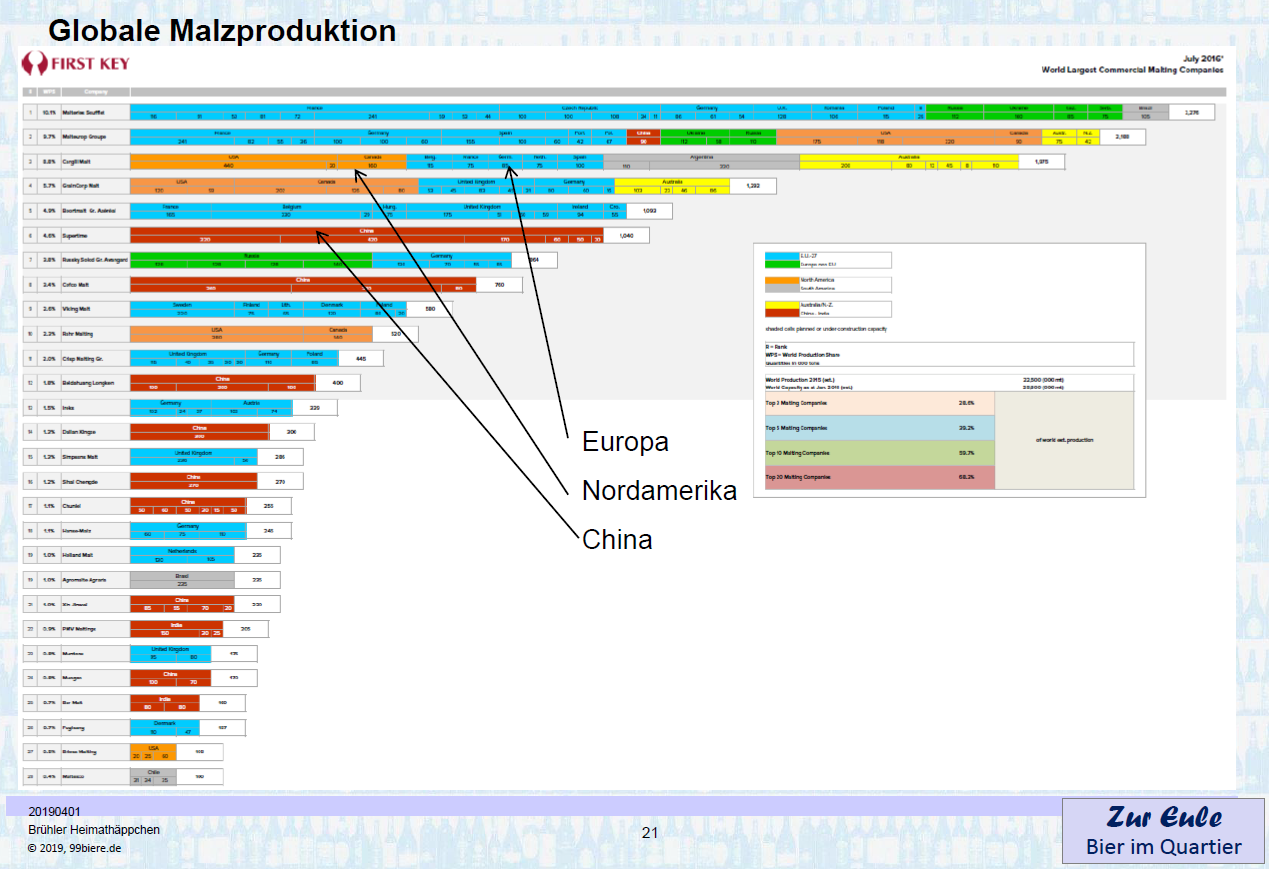The image size is (1269, 869).
Task: Click the "Russky Solod Gr. Avangard" company name
Action: pyautogui.click(x=93, y=260)
